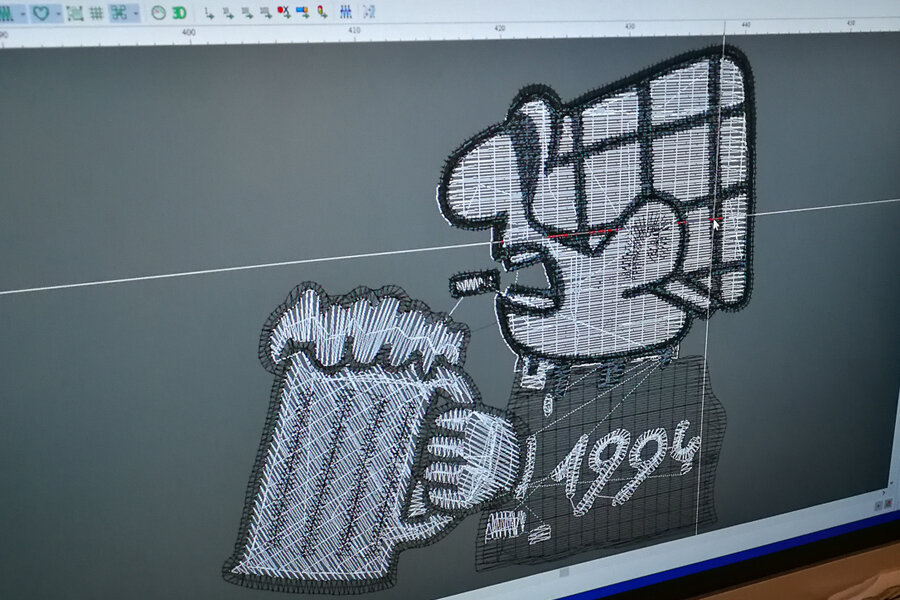Click the blue vertical needle lines icon
Screen dimensions: 900x600
pos(345,12)
